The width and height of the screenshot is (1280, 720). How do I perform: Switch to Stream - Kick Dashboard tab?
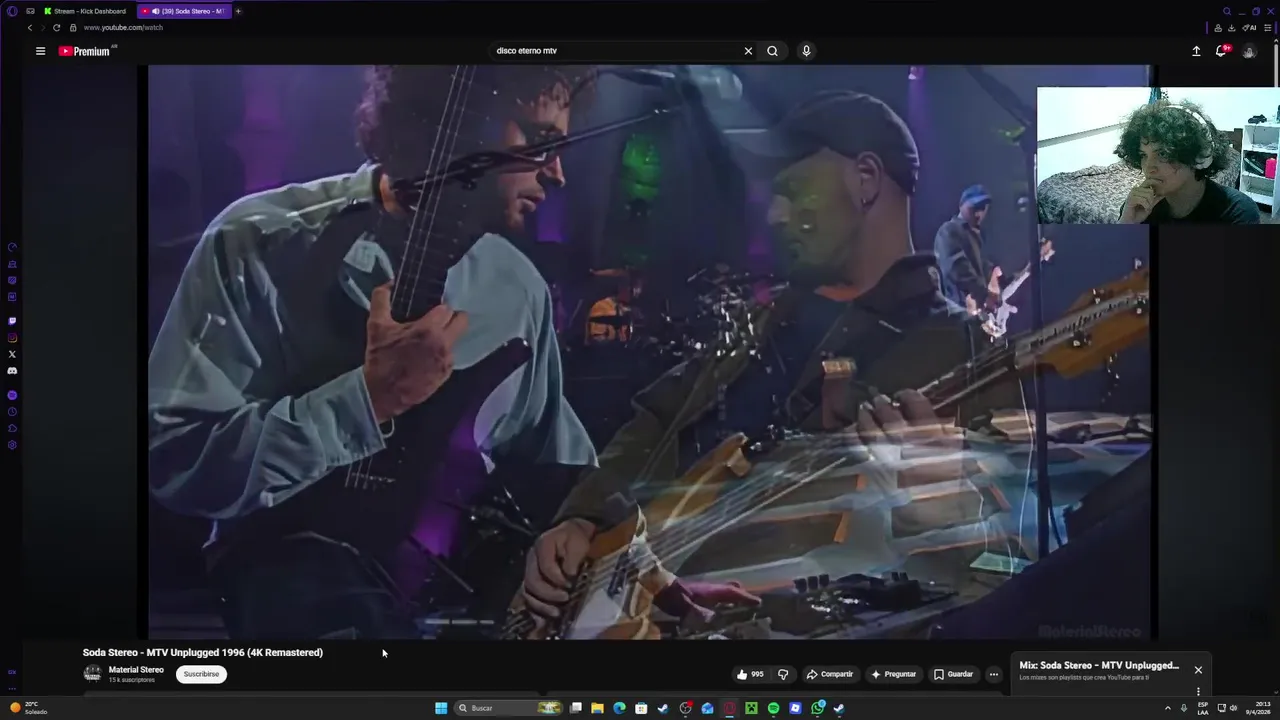85,11
